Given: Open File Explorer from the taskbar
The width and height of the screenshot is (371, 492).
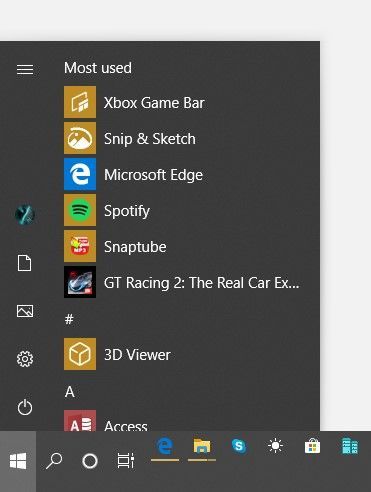Looking at the screenshot, I should 202,447.
